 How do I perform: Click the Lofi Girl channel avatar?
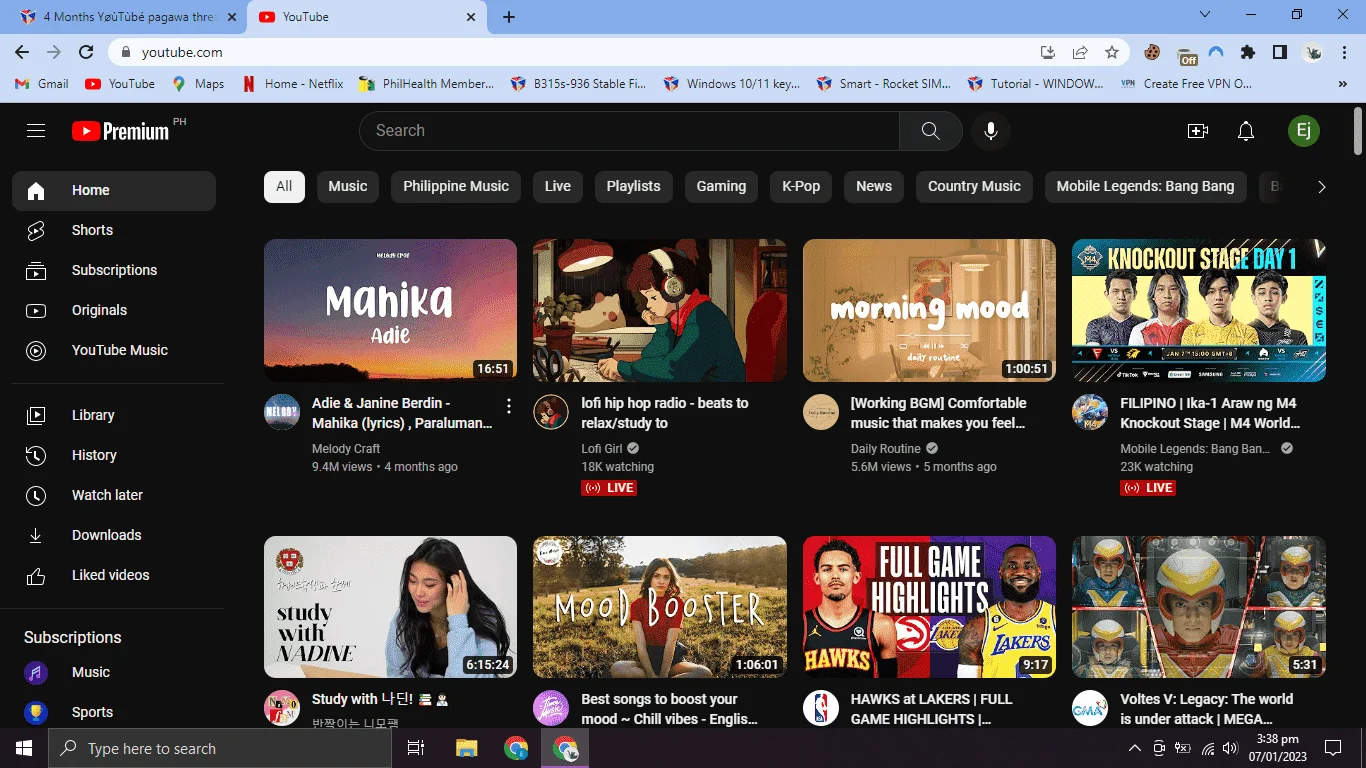tap(550, 412)
